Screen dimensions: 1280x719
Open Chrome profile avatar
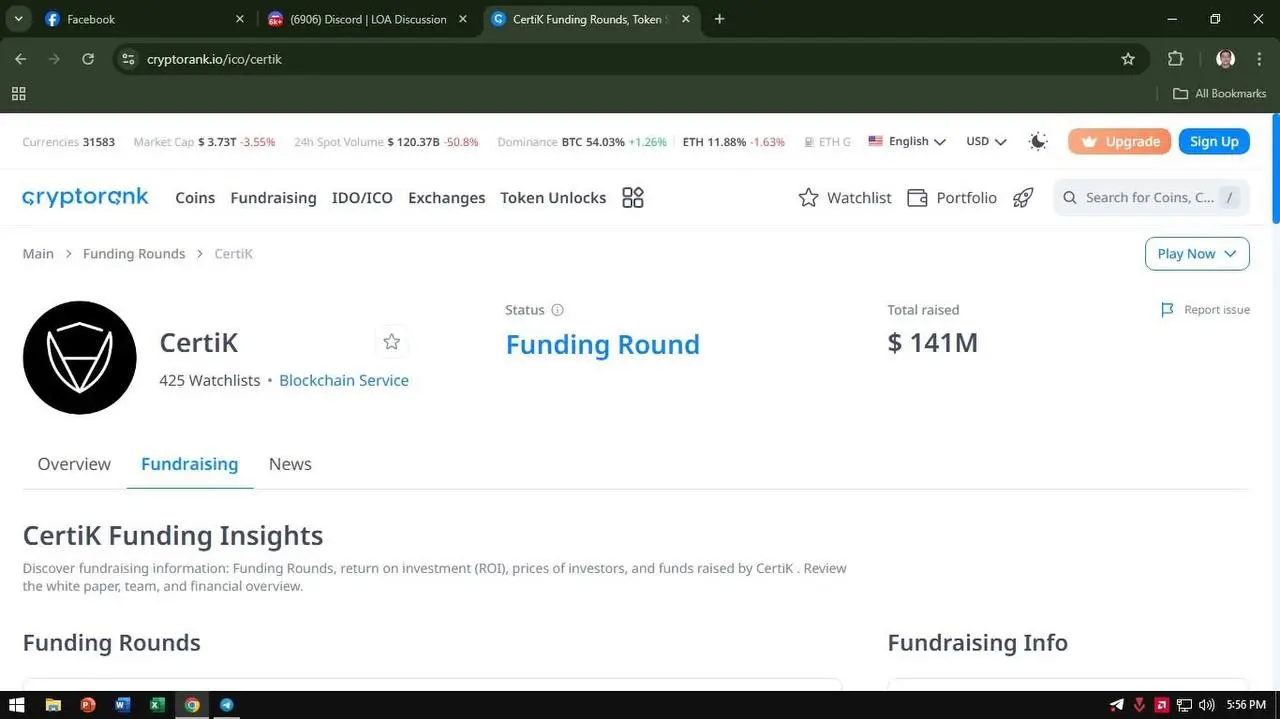tap(1225, 59)
